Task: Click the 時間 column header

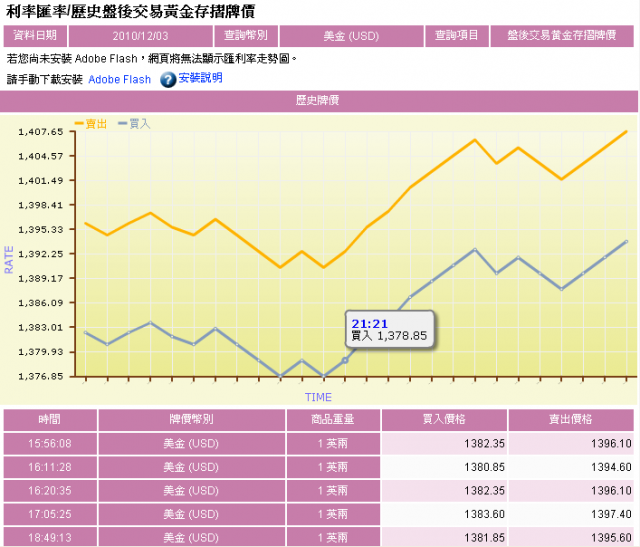Action: tap(50, 420)
